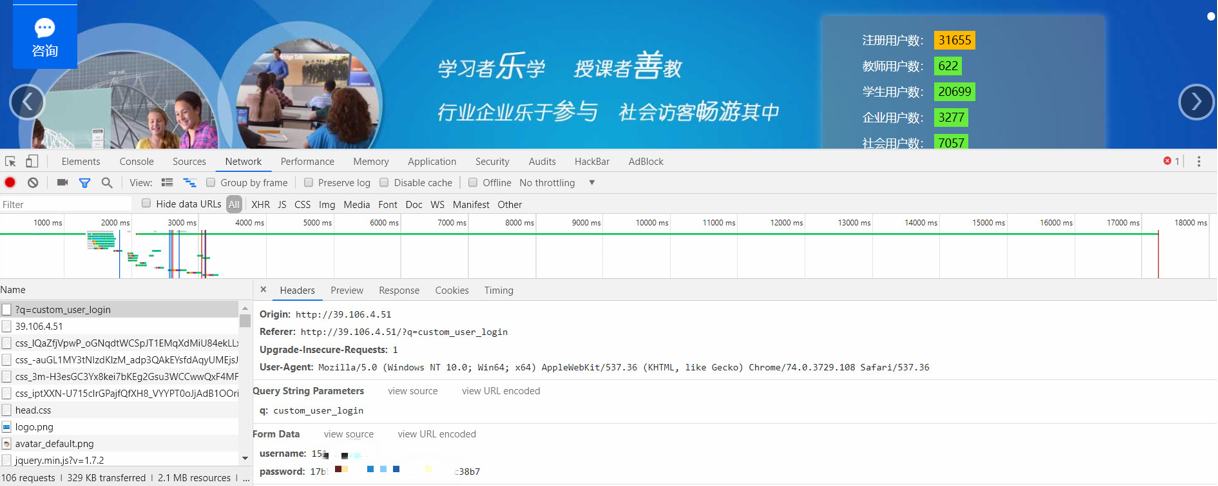This screenshot has height=486, width=1218.
Task: Open the Response sub-tab
Action: [399, 290]
